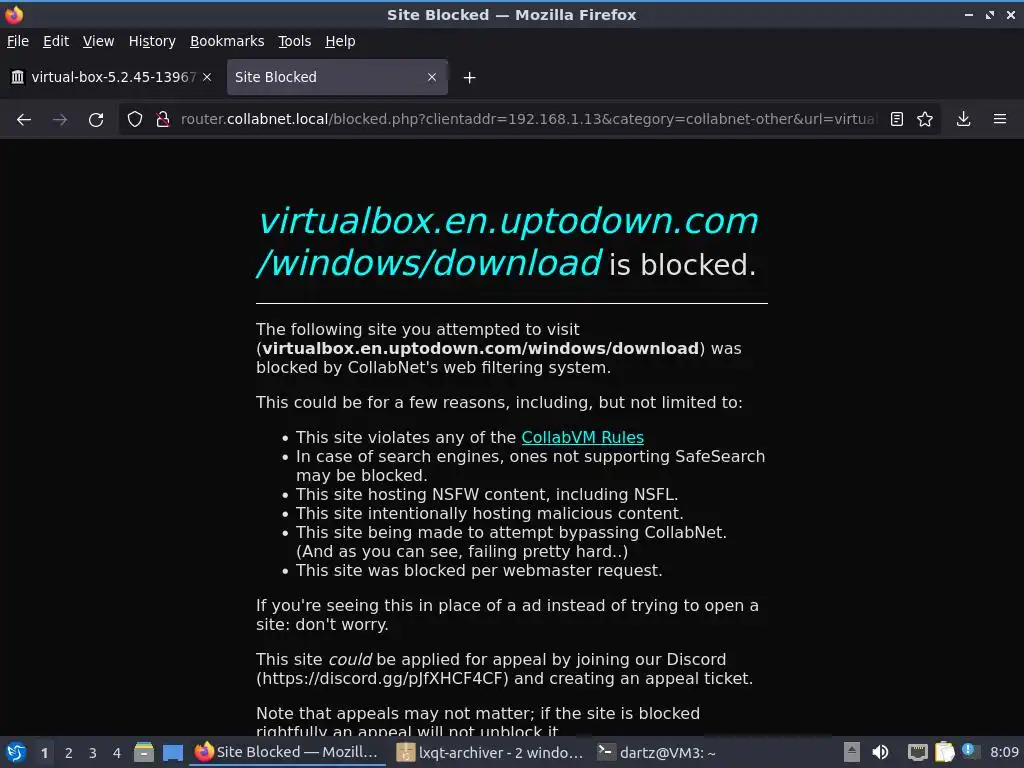Open a new tab with the plus button
Screen dimensions: 1024x768
(469, 78)
